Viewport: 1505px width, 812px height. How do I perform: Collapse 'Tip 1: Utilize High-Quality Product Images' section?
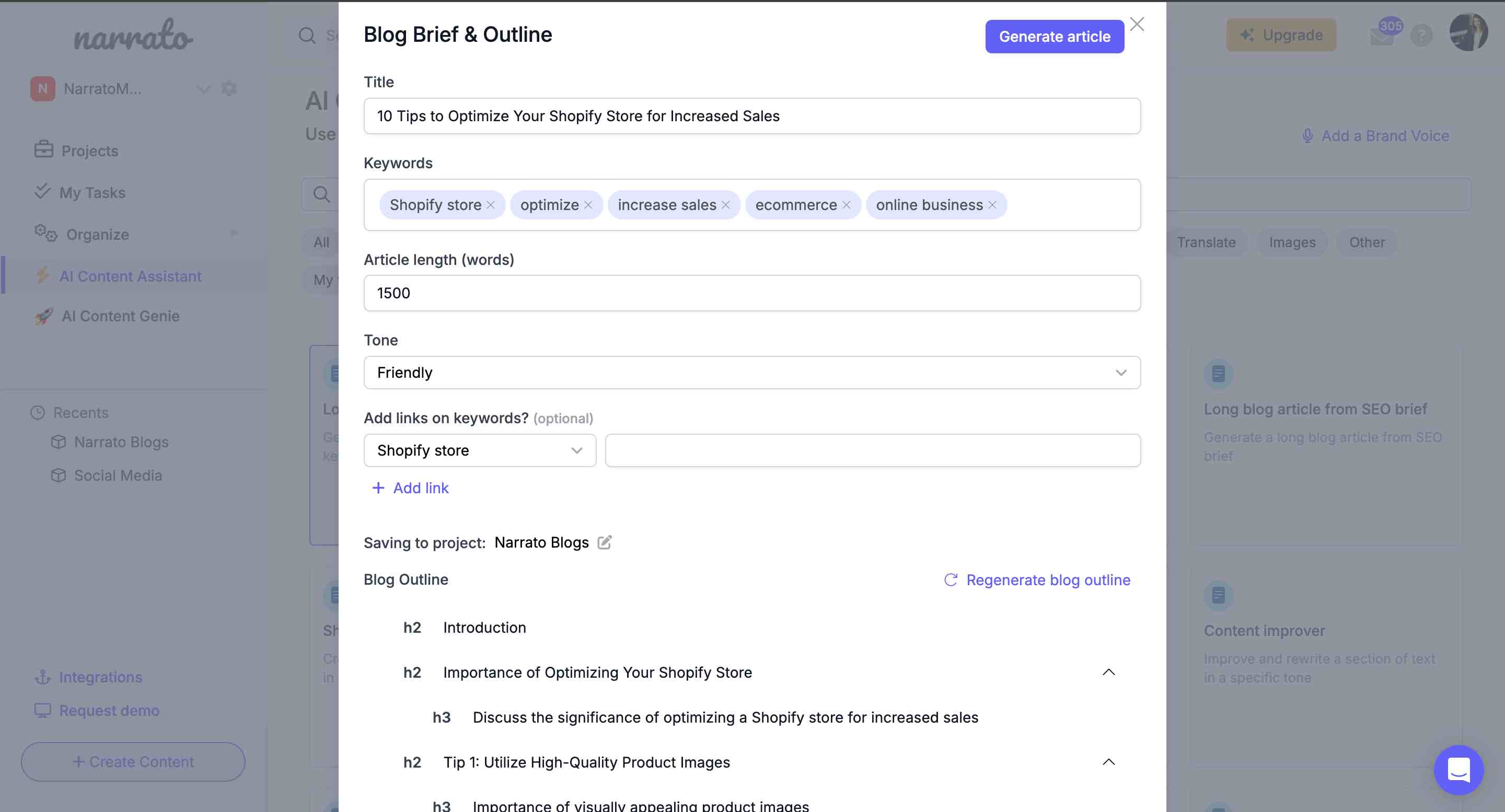(x=1108, y=762)
